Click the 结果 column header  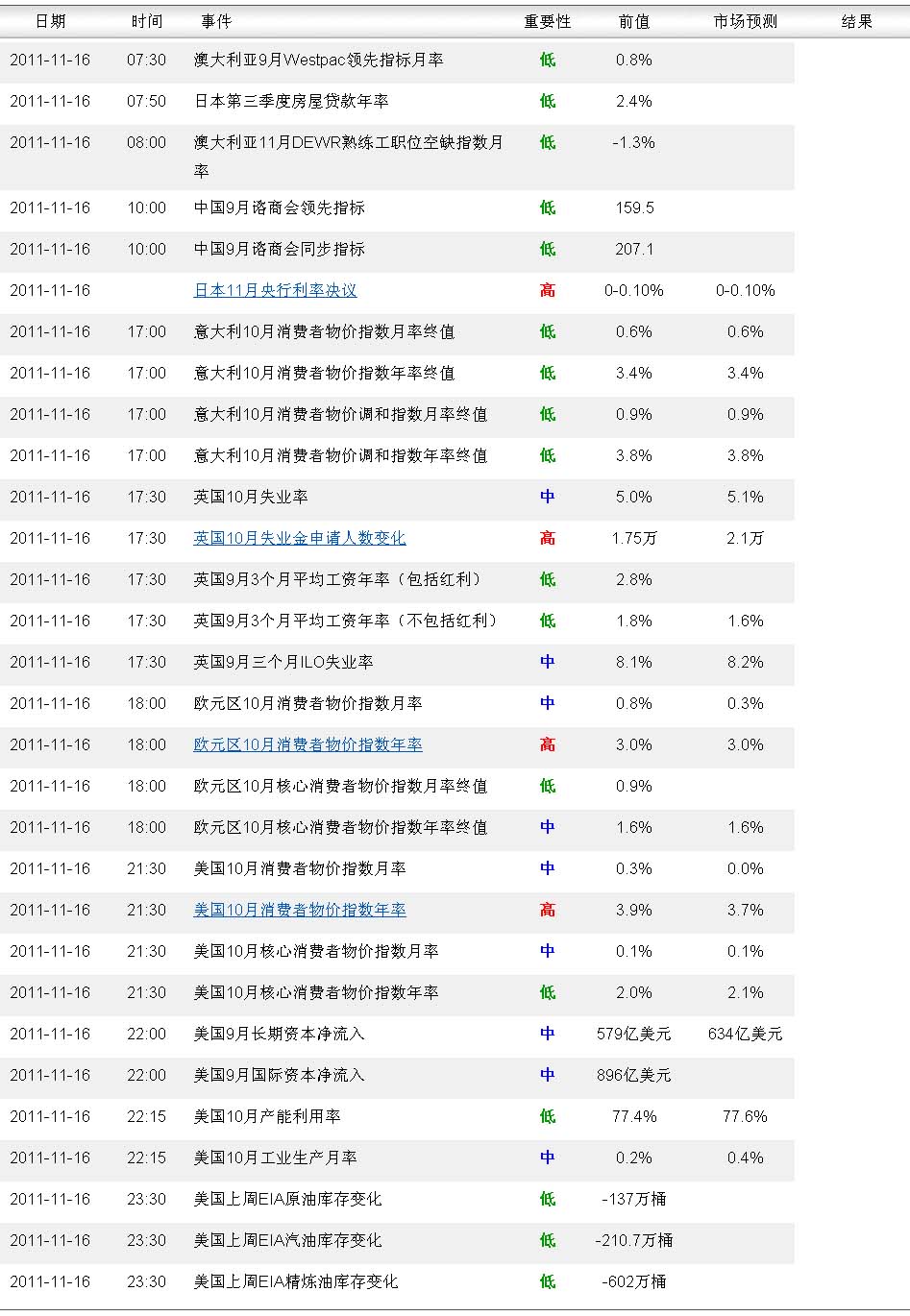pyautogui.click(x=856, y=21)
